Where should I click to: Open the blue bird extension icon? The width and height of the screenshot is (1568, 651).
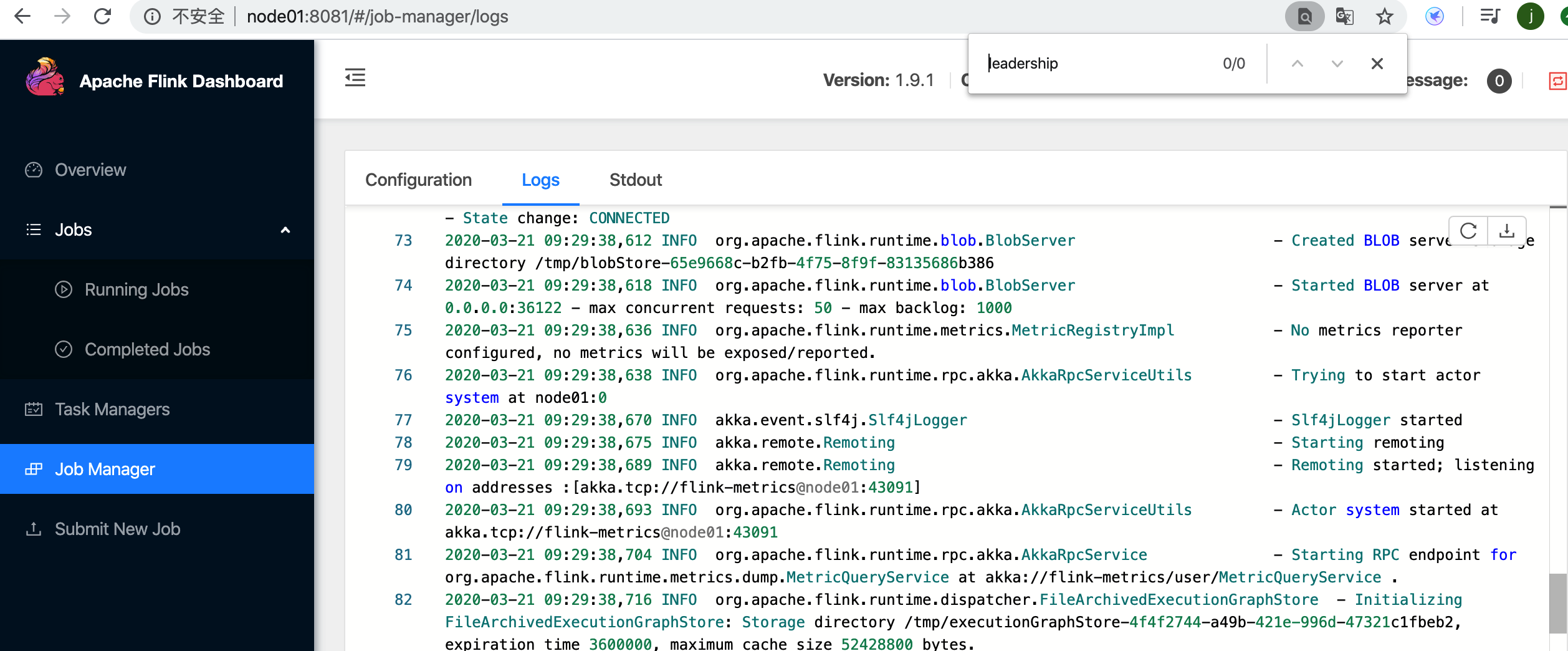tap(1435, 16)
